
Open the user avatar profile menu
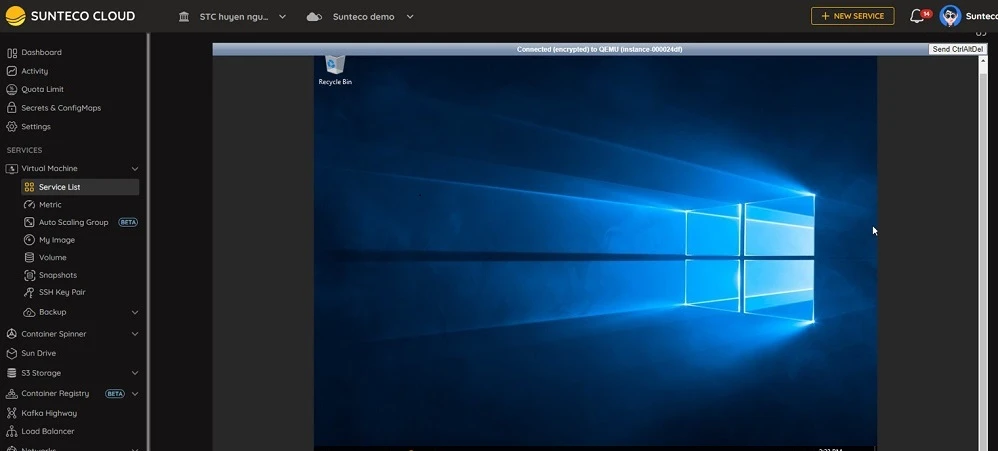pyautogui.click(x=950, y=16)
